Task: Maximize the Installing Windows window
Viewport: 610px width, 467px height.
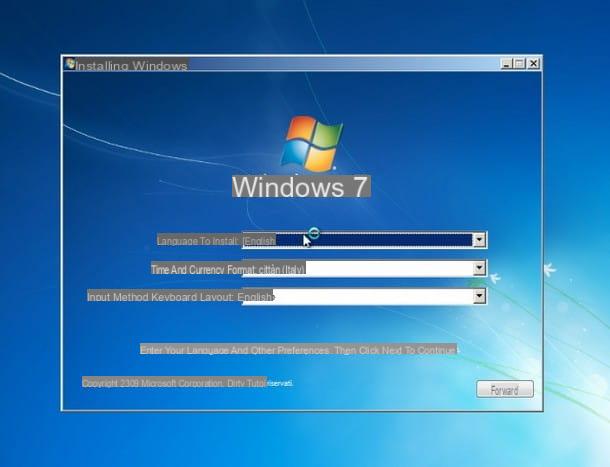Action: pos(519,64)
